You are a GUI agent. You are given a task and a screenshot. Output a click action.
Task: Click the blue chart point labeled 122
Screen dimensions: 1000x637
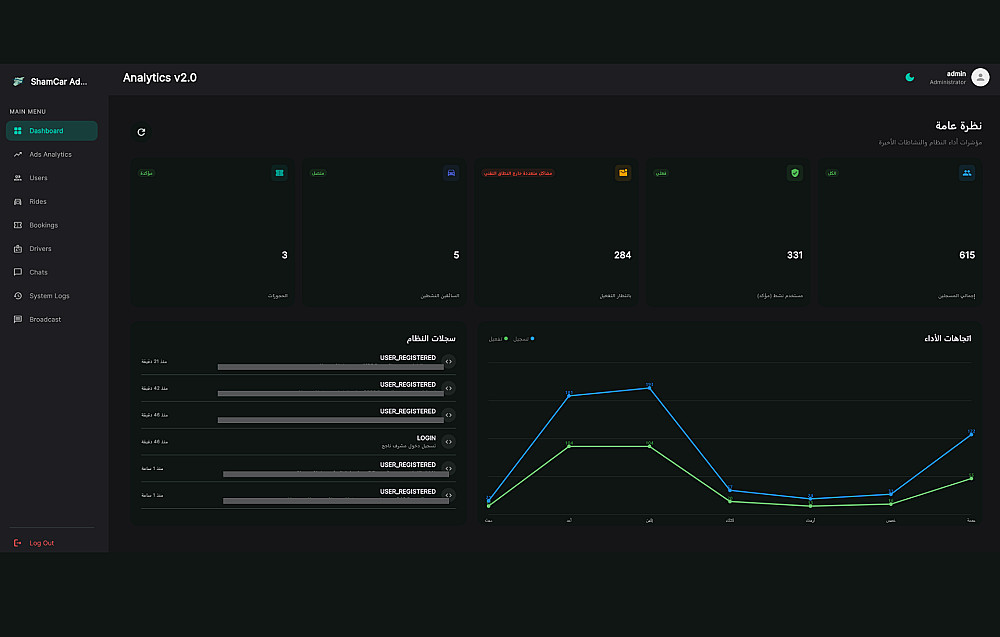971,434
